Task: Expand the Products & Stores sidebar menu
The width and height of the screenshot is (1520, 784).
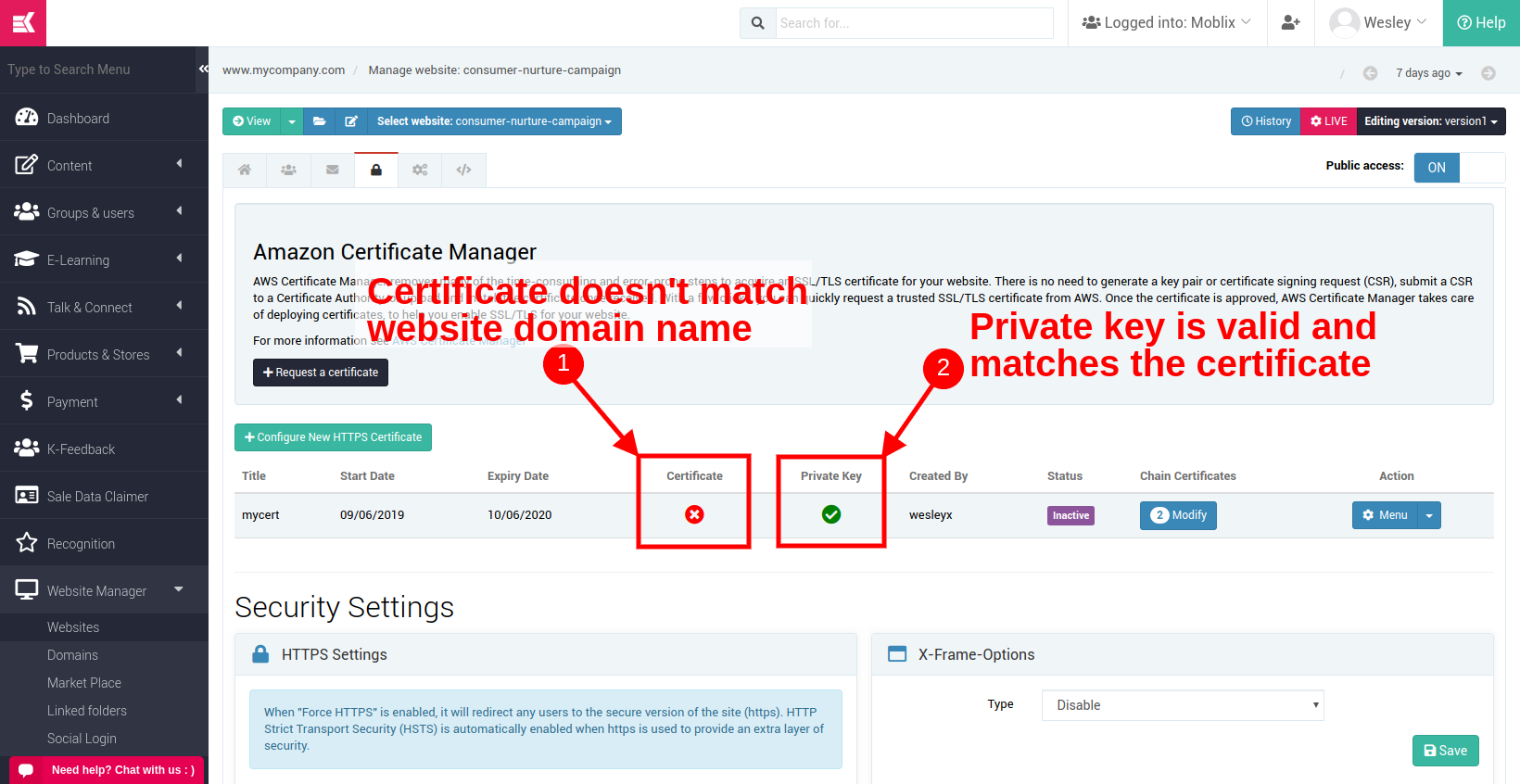Action: (104, 354)
